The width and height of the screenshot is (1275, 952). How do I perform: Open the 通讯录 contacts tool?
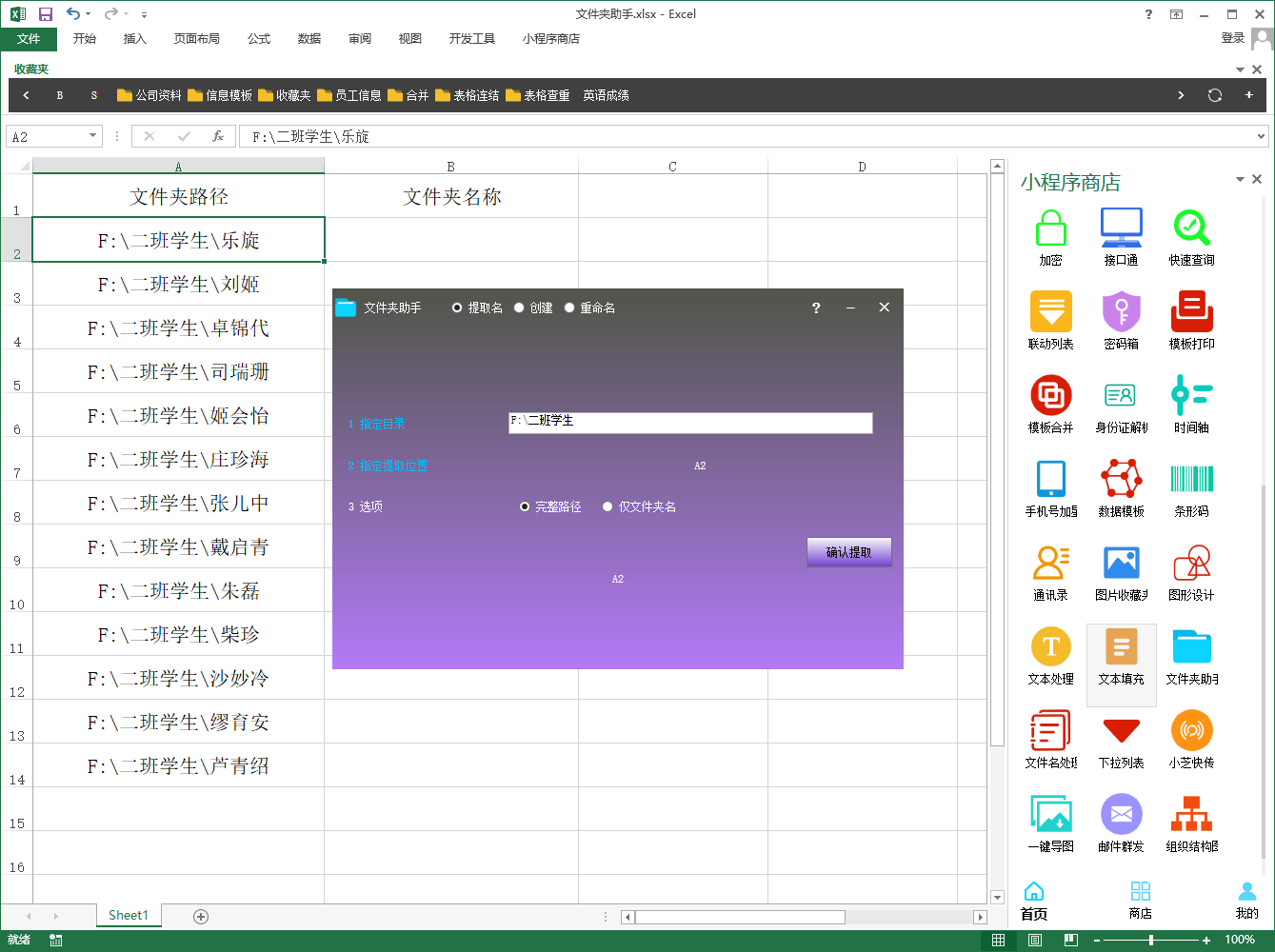[1050, 572]
